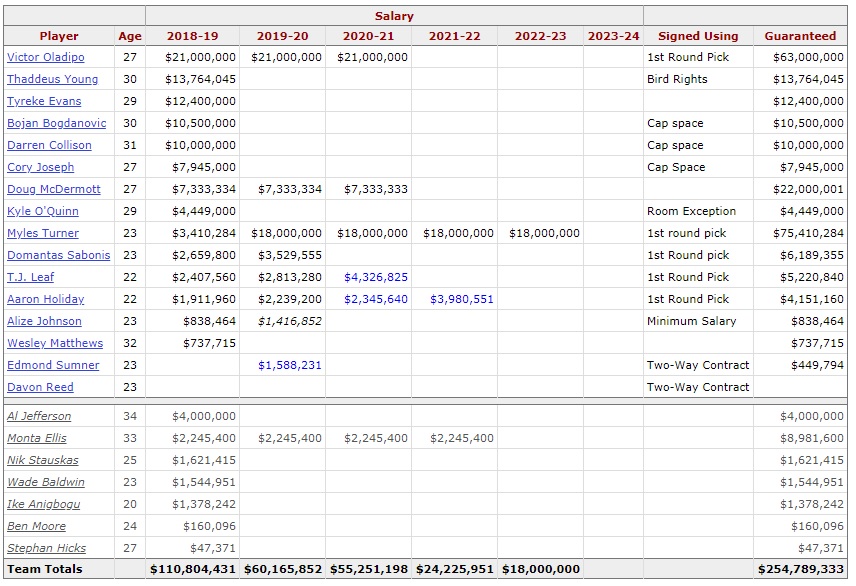Open Thaddeus Young player link

pos(52,79)
